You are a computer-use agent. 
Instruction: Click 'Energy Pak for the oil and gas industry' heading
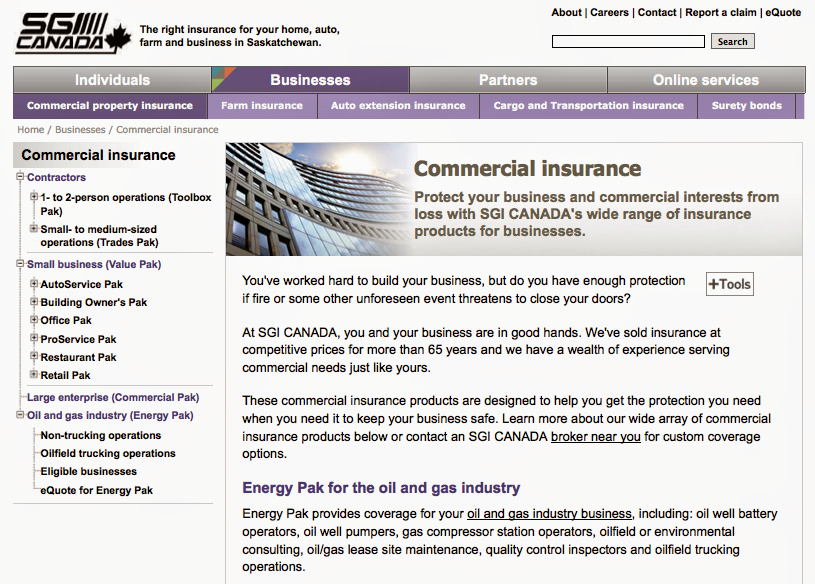coord(381,488)
